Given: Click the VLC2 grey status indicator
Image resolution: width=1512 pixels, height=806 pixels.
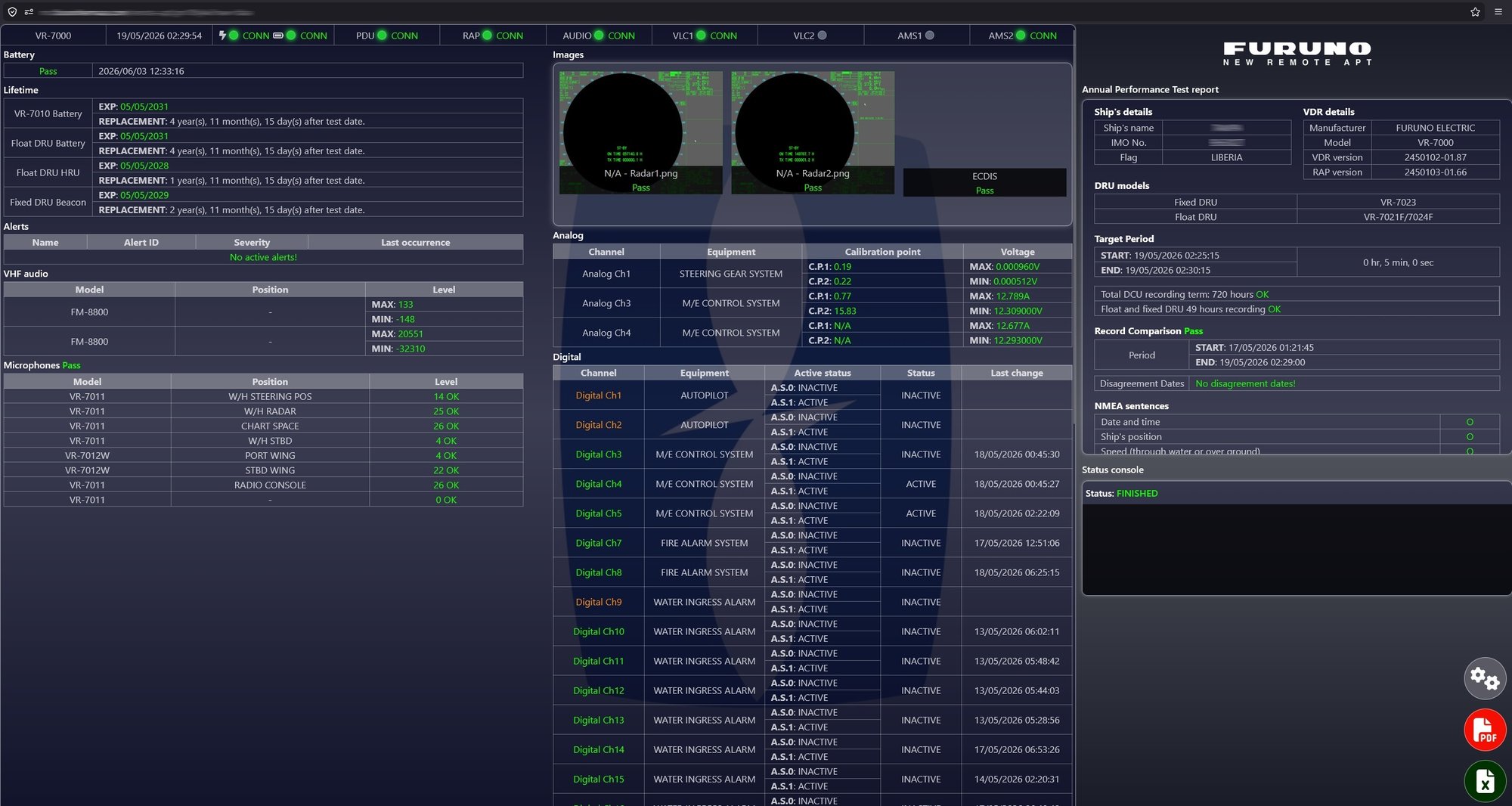Looking at the screenshot, I should [x=822, y=36].
